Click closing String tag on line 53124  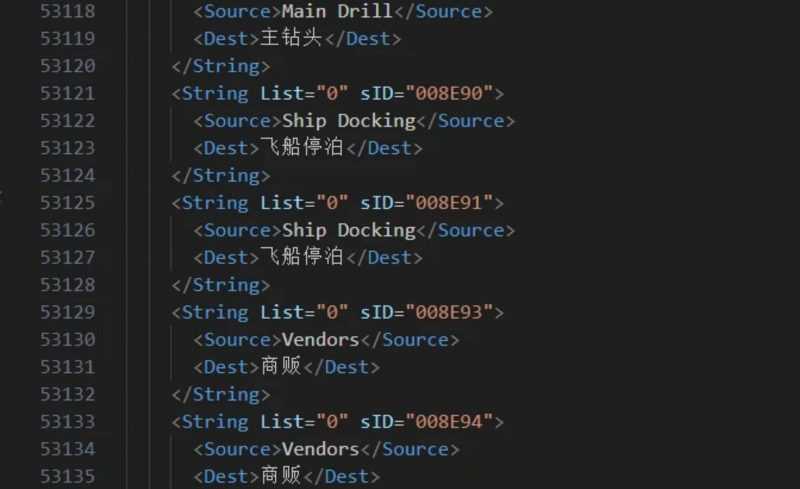coord(220,176)
